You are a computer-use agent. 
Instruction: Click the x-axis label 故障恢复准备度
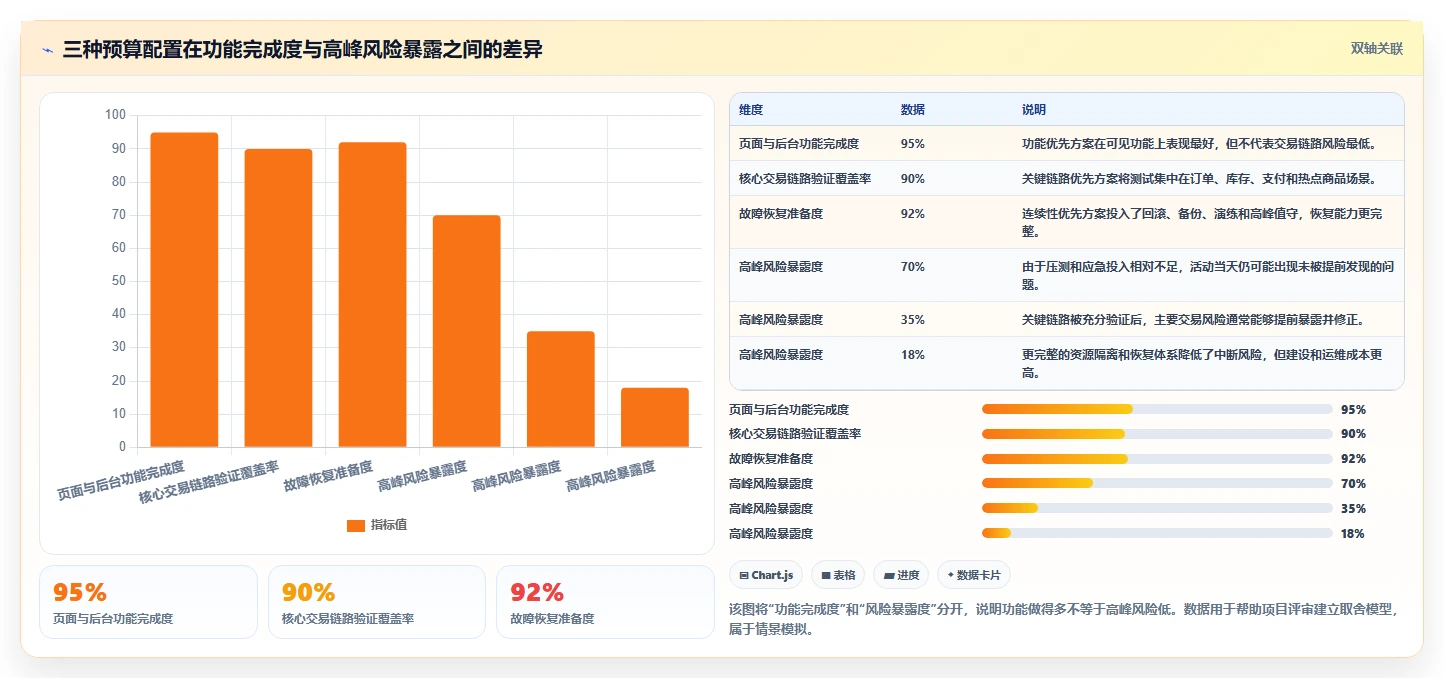328,475
